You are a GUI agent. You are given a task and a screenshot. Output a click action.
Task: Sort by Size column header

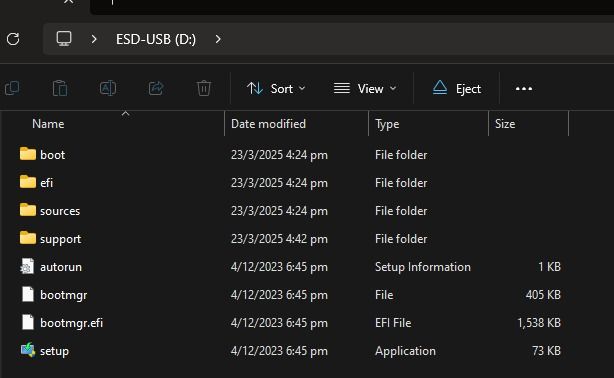pos(505,124)
